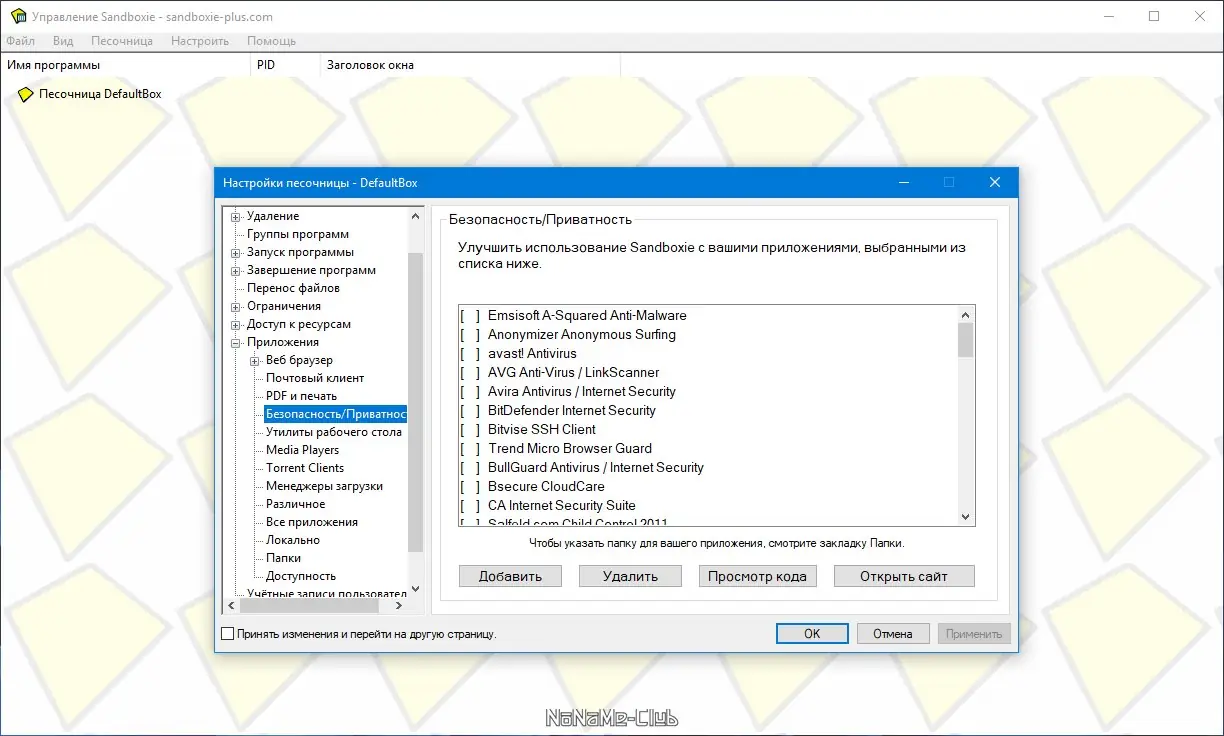Click the application list scroll up arrow
Image resolution: width=1224 pixels, height=736 pixels.
965,315
